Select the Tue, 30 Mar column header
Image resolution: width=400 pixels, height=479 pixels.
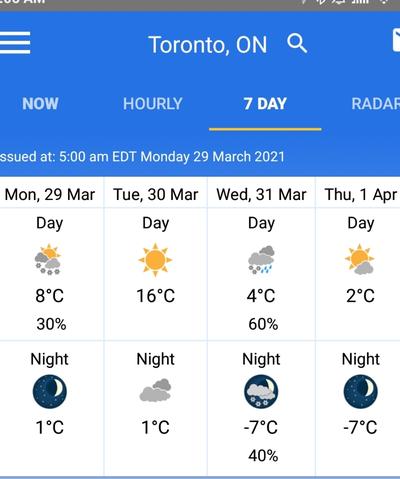[156, 194]
